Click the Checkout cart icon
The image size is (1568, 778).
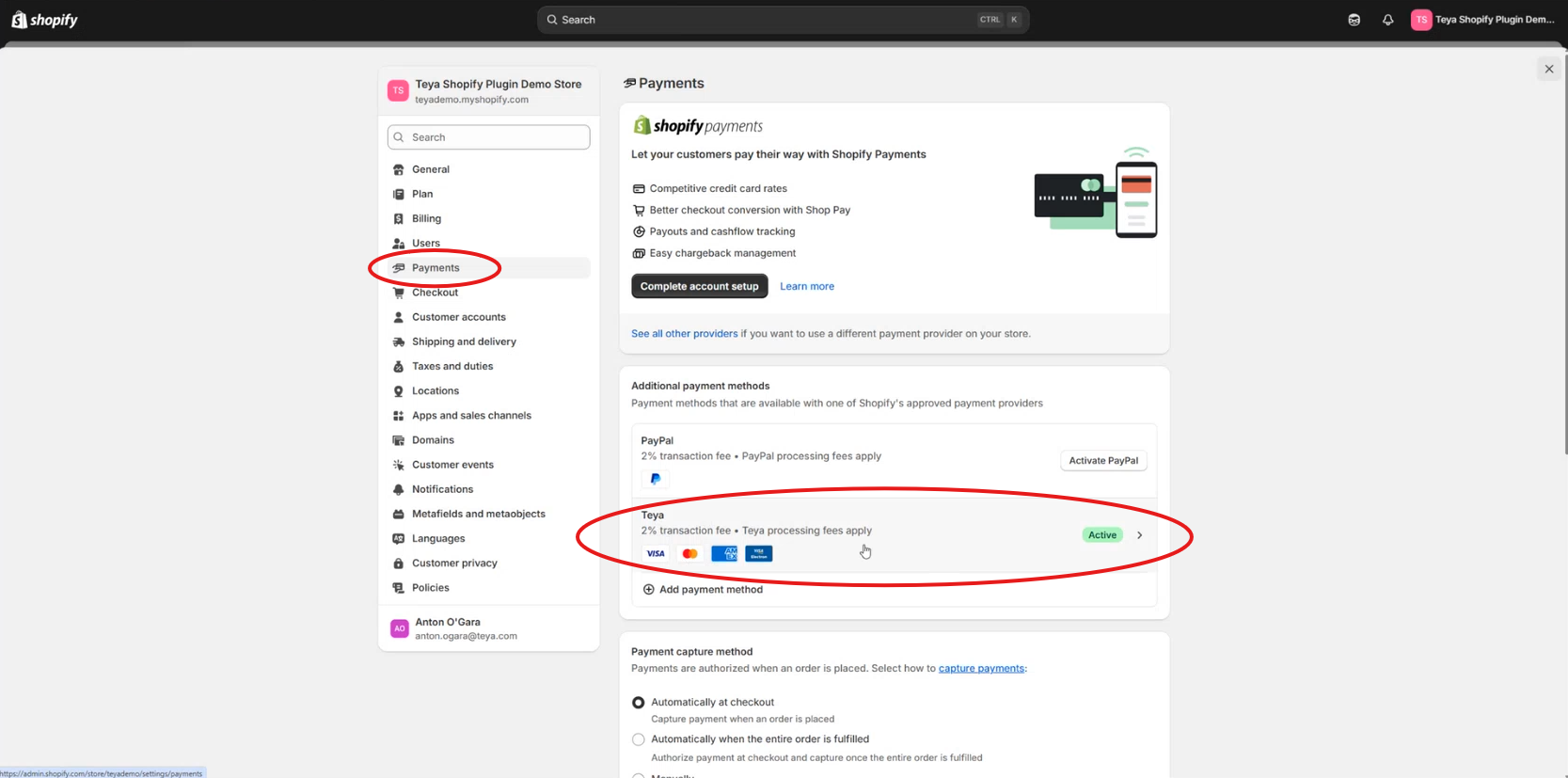coord(399,293)
